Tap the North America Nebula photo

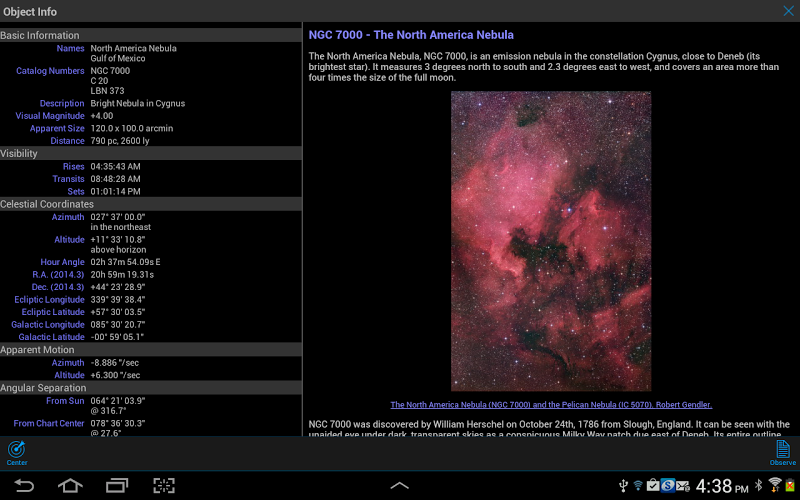pos(551,241)
